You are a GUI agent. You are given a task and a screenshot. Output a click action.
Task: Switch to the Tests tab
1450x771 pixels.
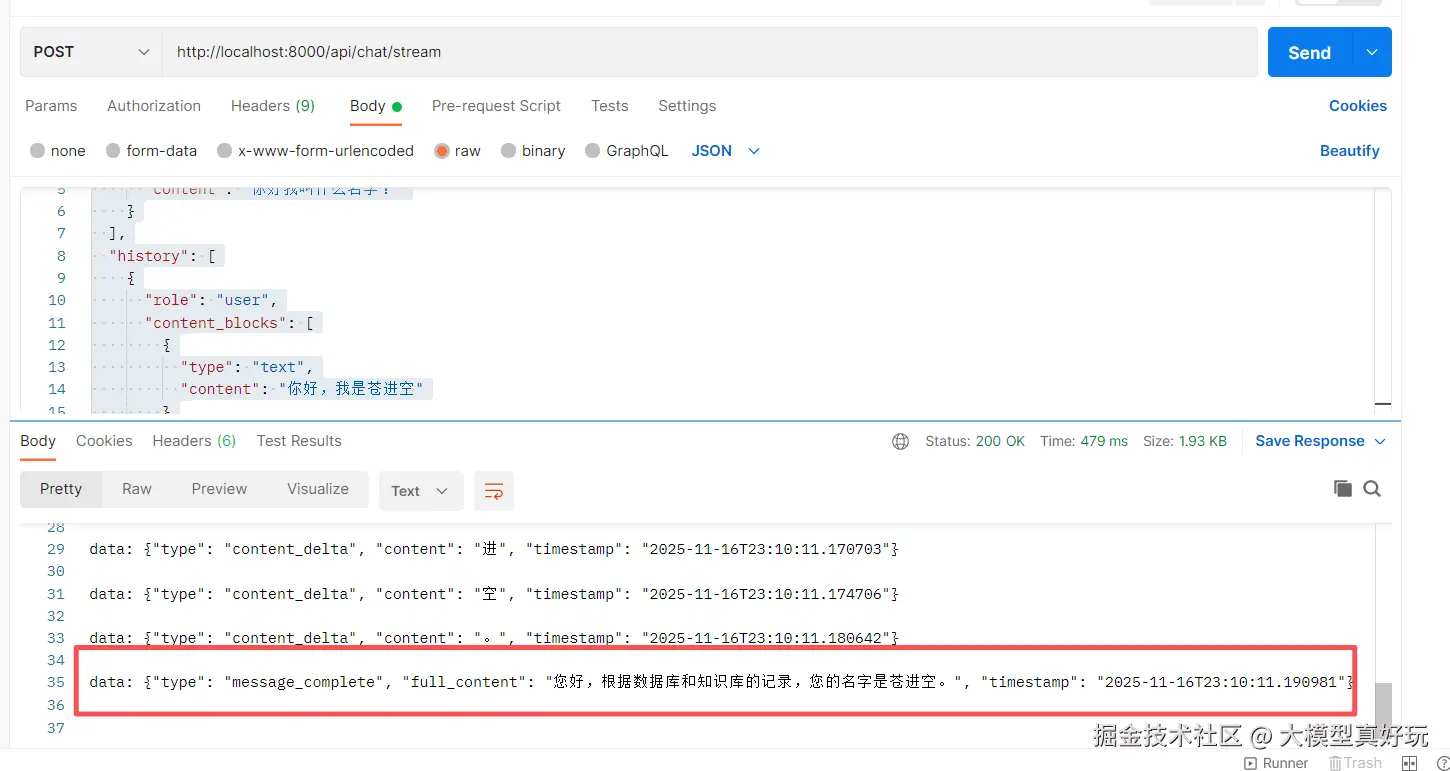coord(610,106)
